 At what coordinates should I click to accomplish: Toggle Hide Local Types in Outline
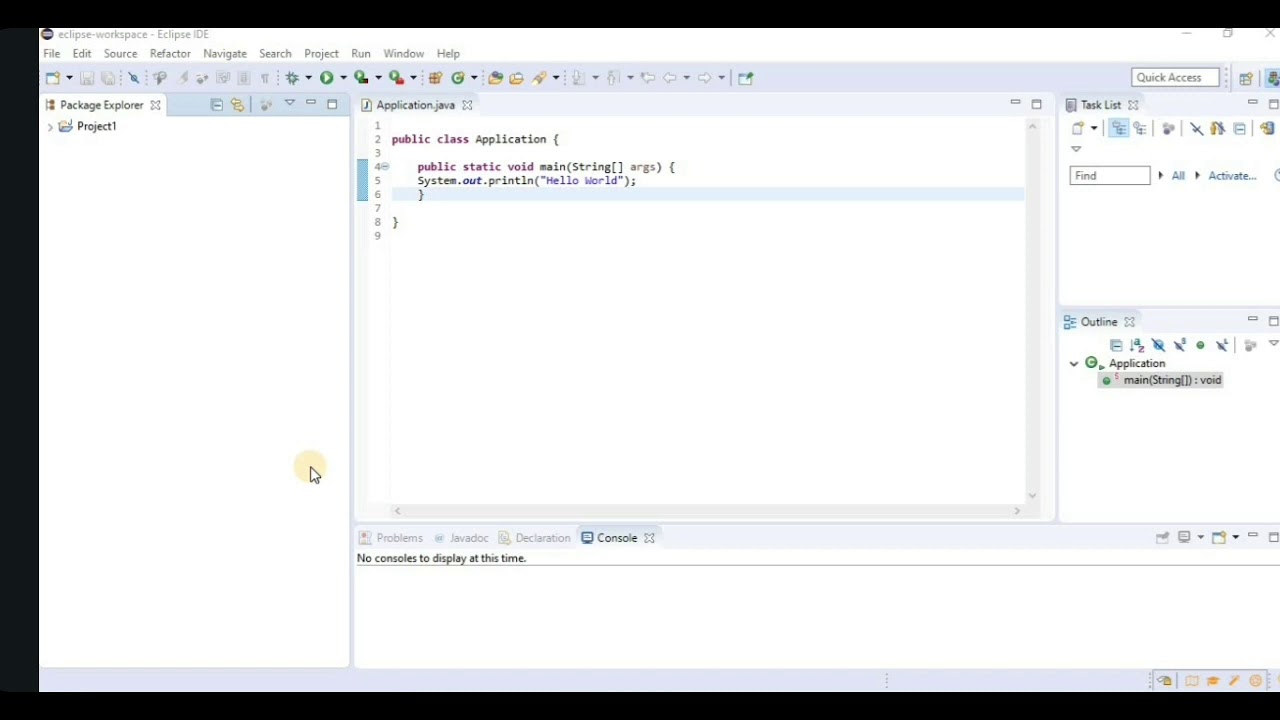tap(1222, 346)
